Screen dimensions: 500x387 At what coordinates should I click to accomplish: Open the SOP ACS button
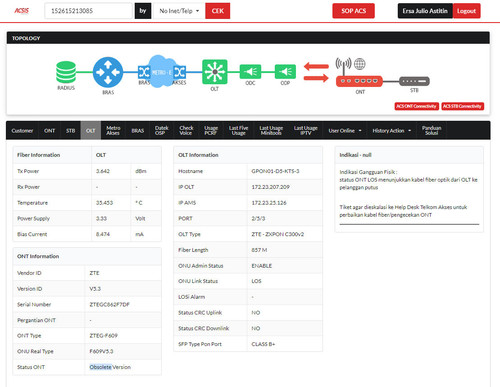[353, 11]
